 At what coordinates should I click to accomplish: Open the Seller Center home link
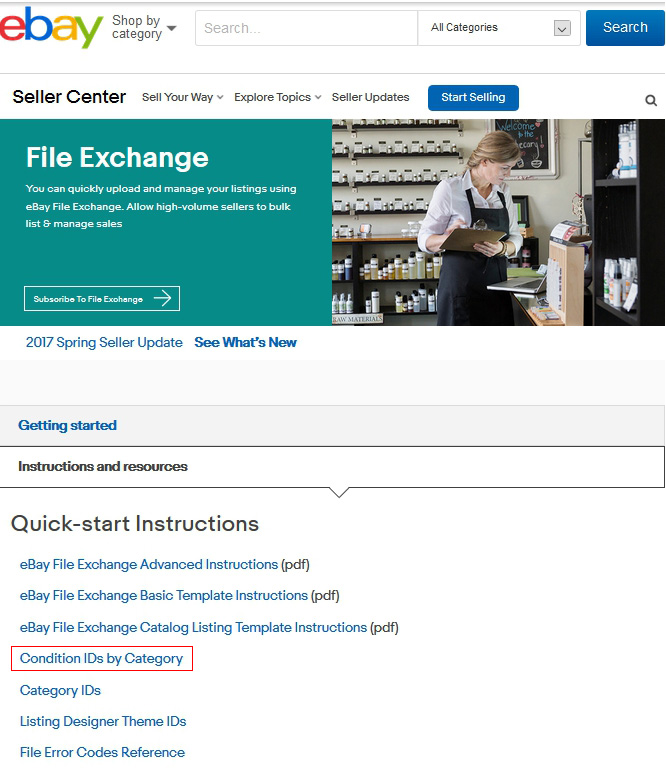[x=69, y=97]
